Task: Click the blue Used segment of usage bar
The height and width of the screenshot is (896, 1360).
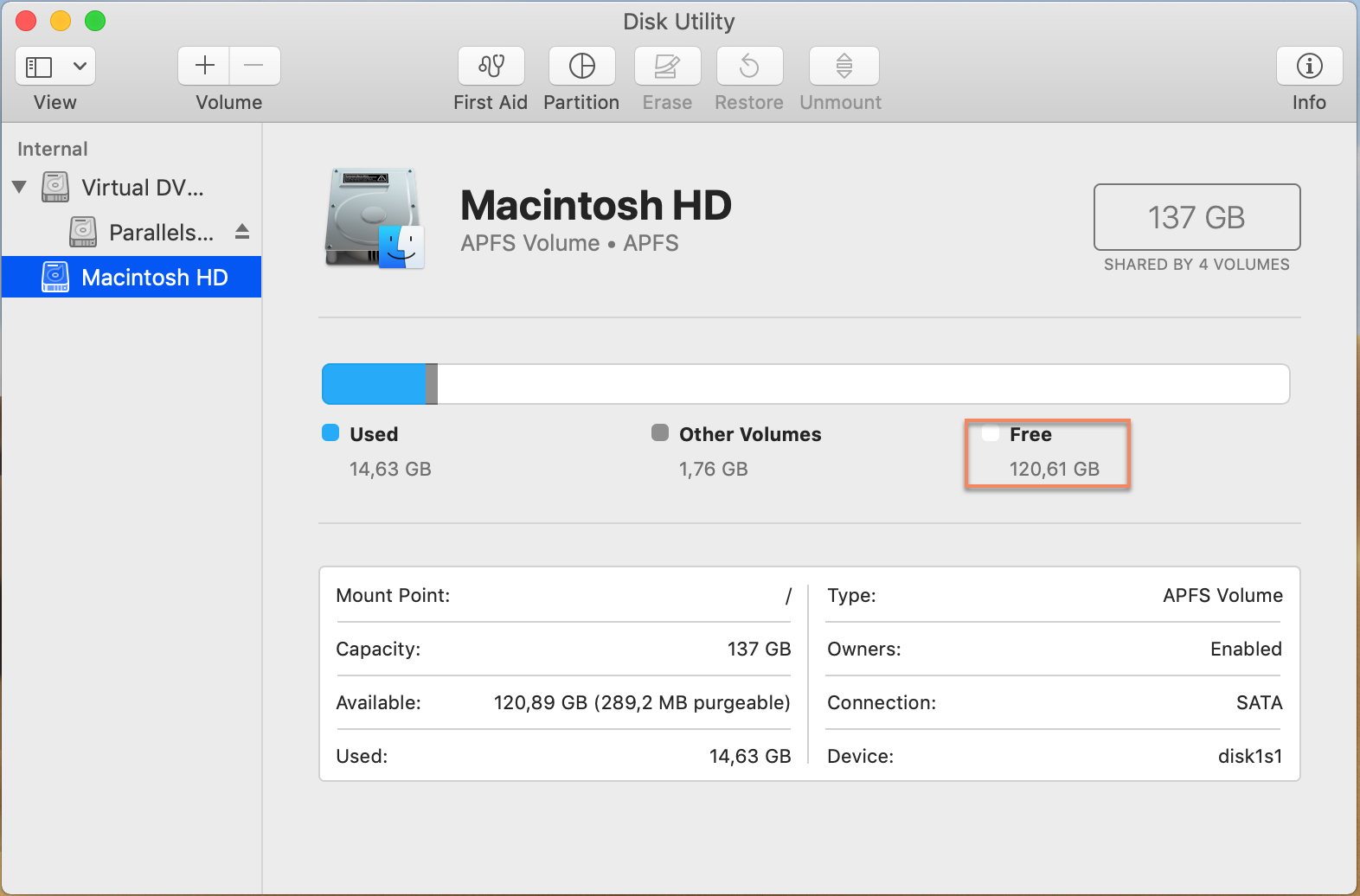Action: [x=374, y=384]
